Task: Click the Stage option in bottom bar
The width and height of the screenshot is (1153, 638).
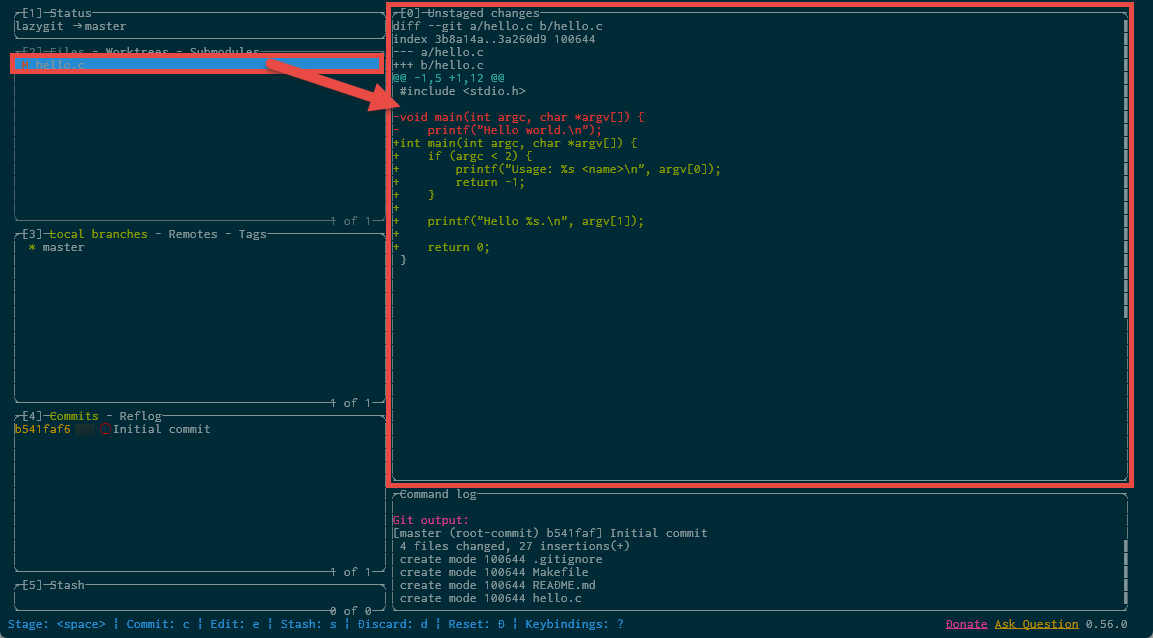Action: (x=56, y=624)
